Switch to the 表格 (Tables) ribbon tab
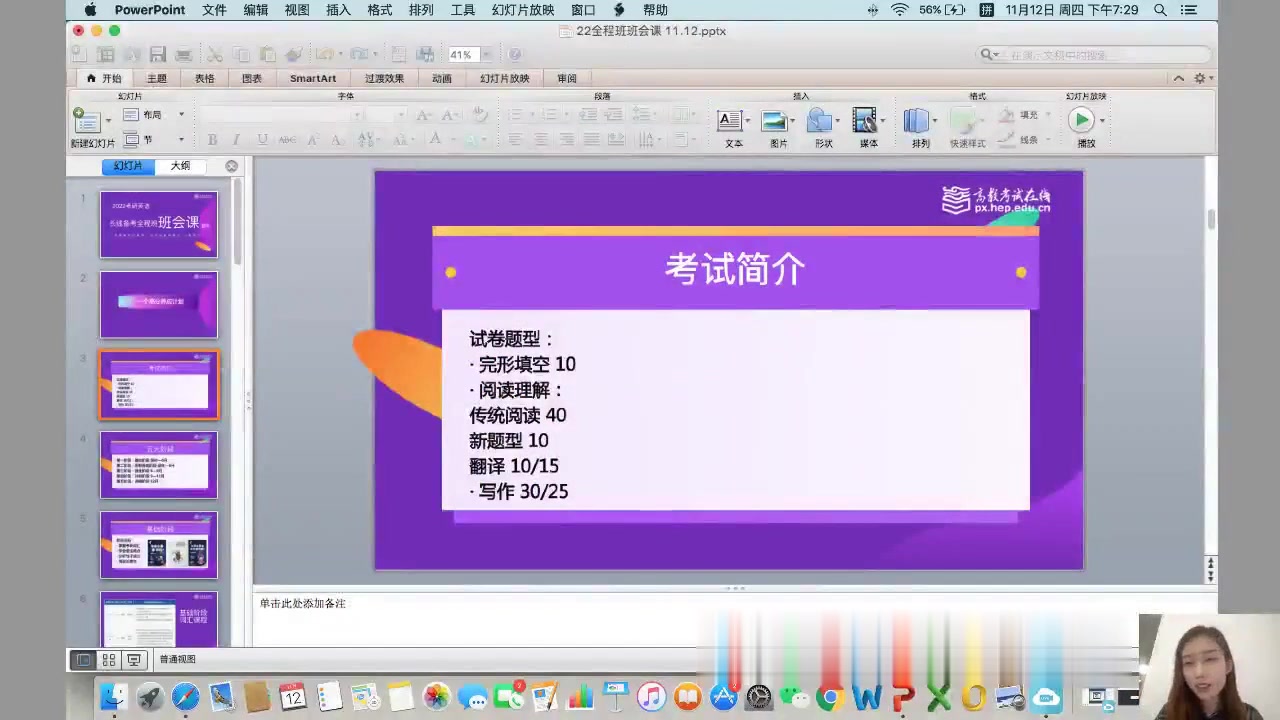This screenshot has height=720, width=1280. pos(204,78)
